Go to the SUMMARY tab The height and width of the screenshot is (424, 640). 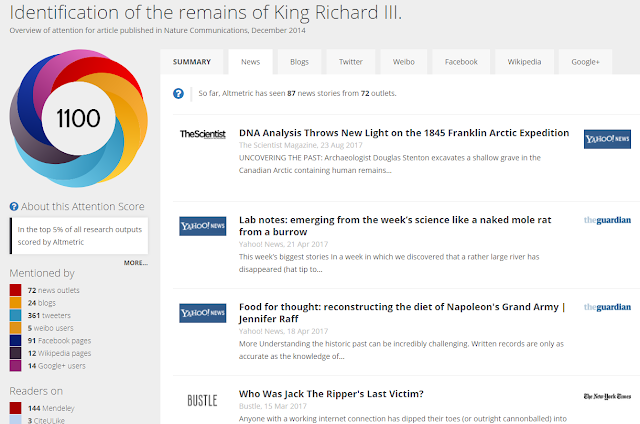point(192,62)
